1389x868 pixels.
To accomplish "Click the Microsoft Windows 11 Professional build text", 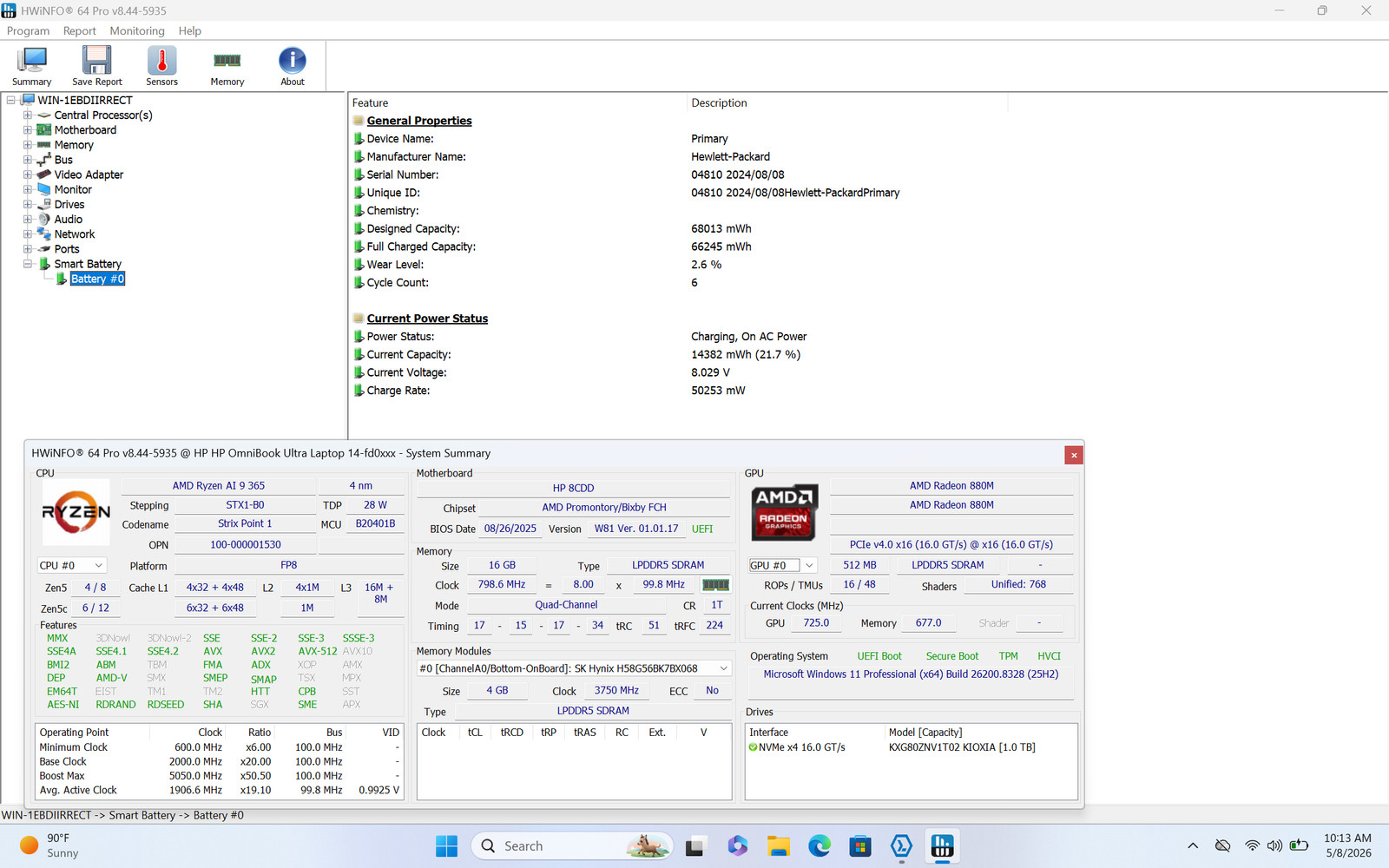I will click(x=911, y=674).
